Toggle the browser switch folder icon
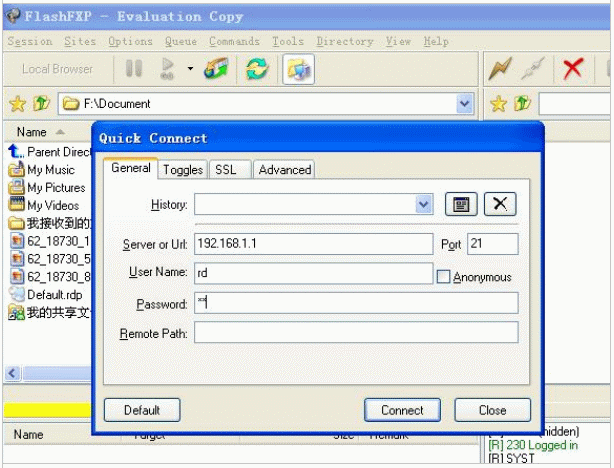614x468 pixels. click(298, 69)
